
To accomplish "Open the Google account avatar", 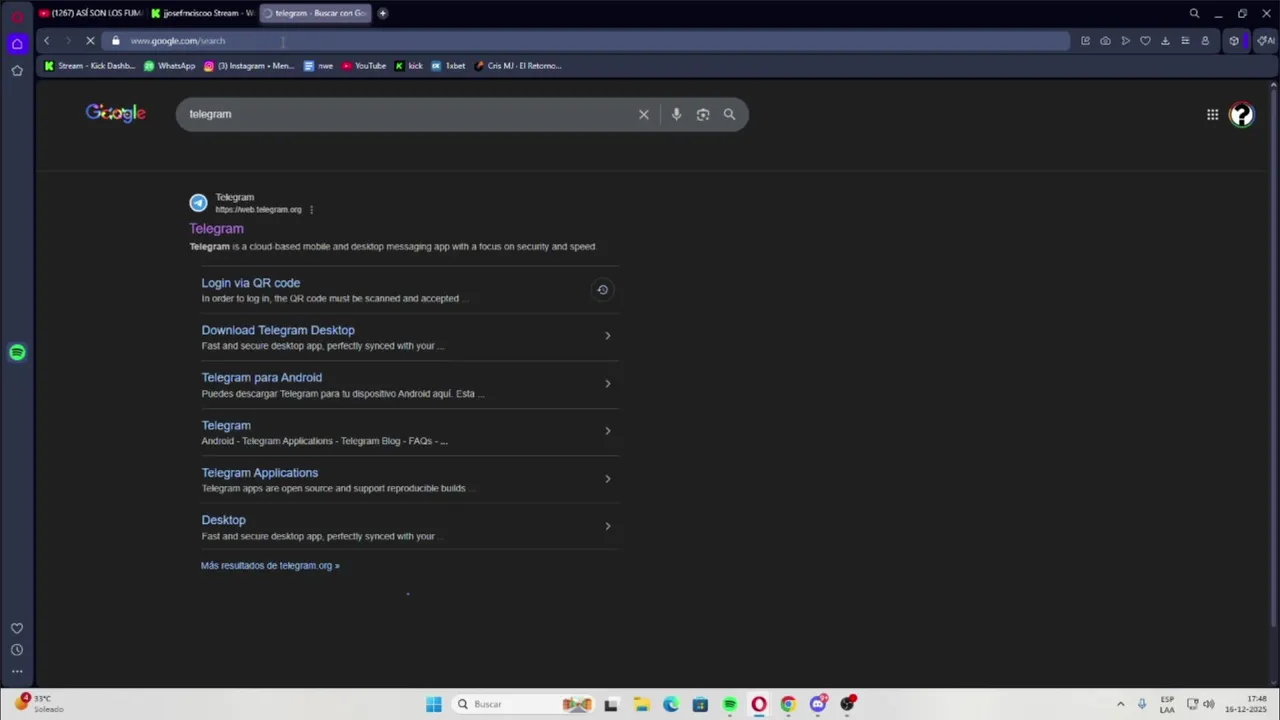I will (x=1241, y=115).
